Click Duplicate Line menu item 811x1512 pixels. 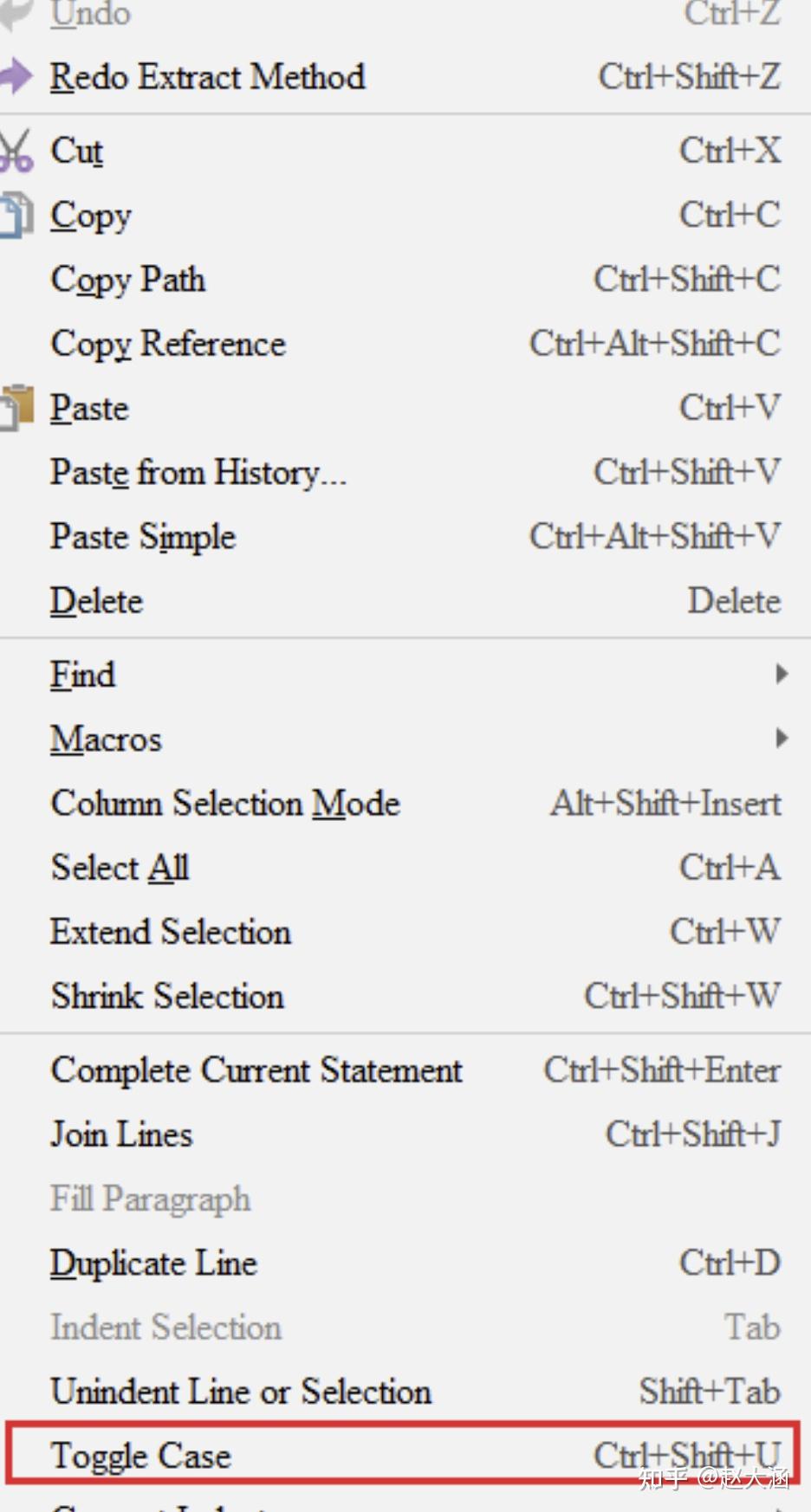[153, 1263]
